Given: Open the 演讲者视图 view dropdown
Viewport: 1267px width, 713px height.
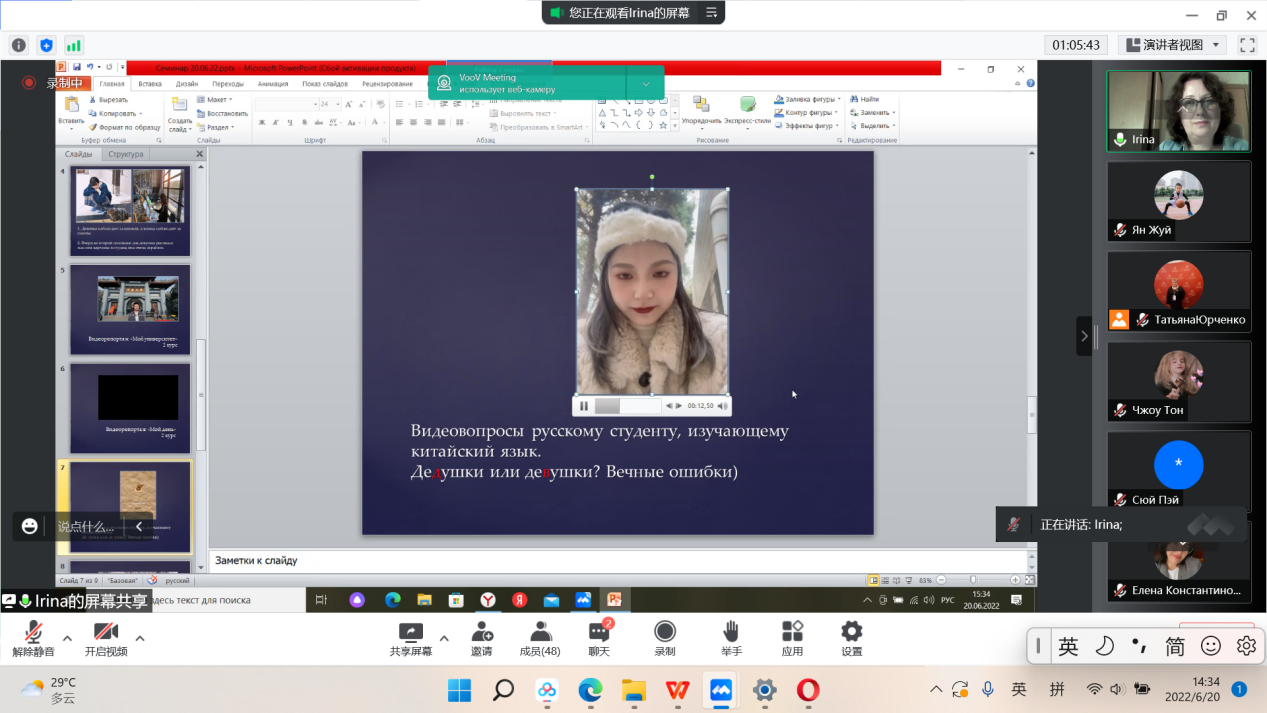Looking at the screenshot, I should [x=1172, y=45].
